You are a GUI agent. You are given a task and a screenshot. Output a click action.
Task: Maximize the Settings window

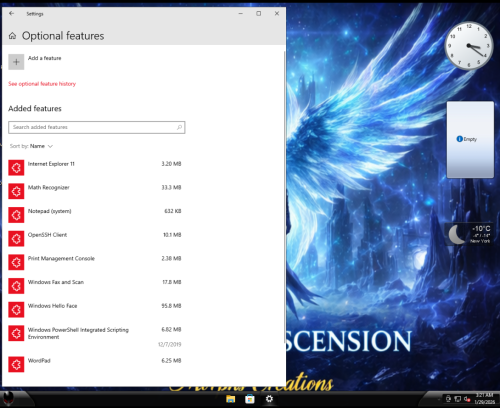(259, 13)
